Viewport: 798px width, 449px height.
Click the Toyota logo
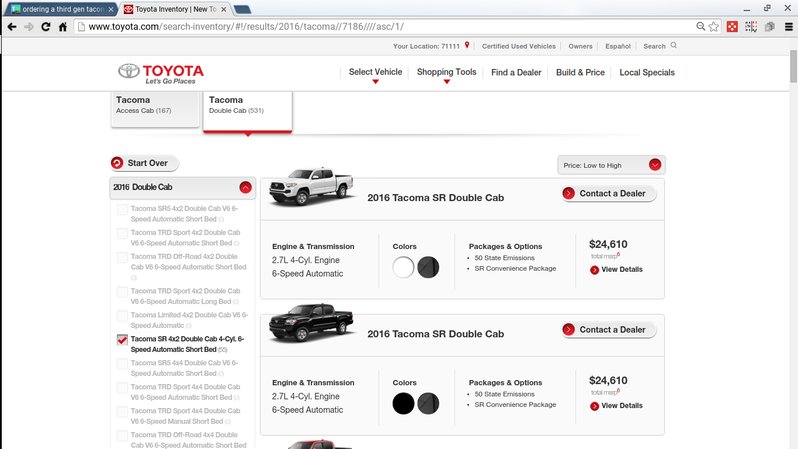click(x=161, y=73)
